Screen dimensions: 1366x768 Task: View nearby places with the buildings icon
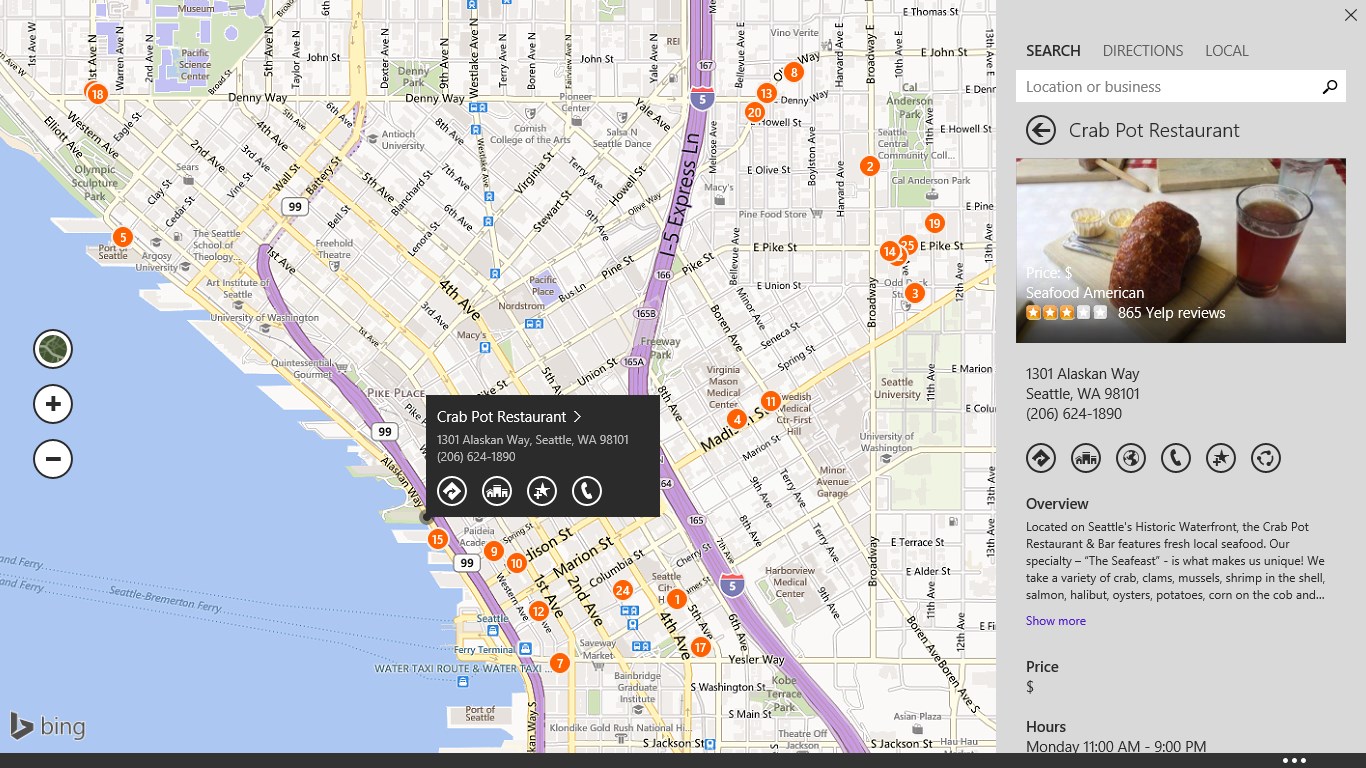[x=1086, y=458]
